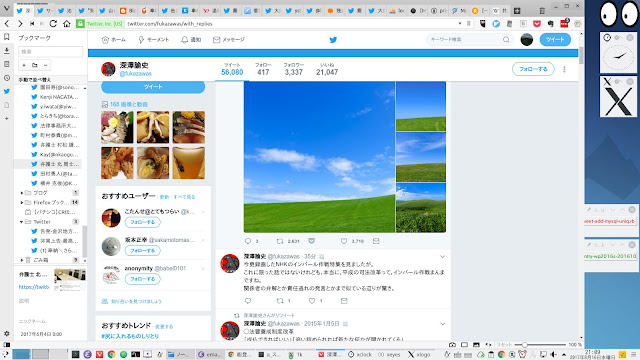Toggle the side panel visibility
Image resolution: width=640 pixels, height=360 pixels.
[x=7, y=345]
